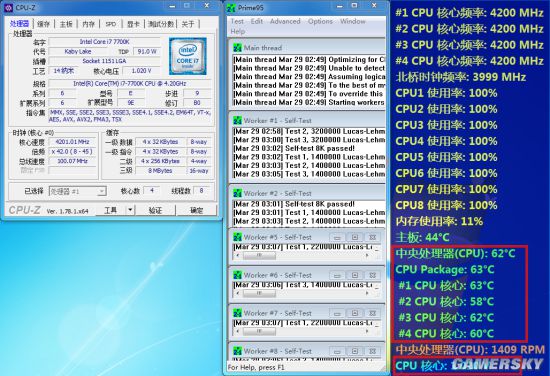This screenshot has width=550, height=376.
Task: Click the Prime95 title bar icon
Action: click(231, 8)
